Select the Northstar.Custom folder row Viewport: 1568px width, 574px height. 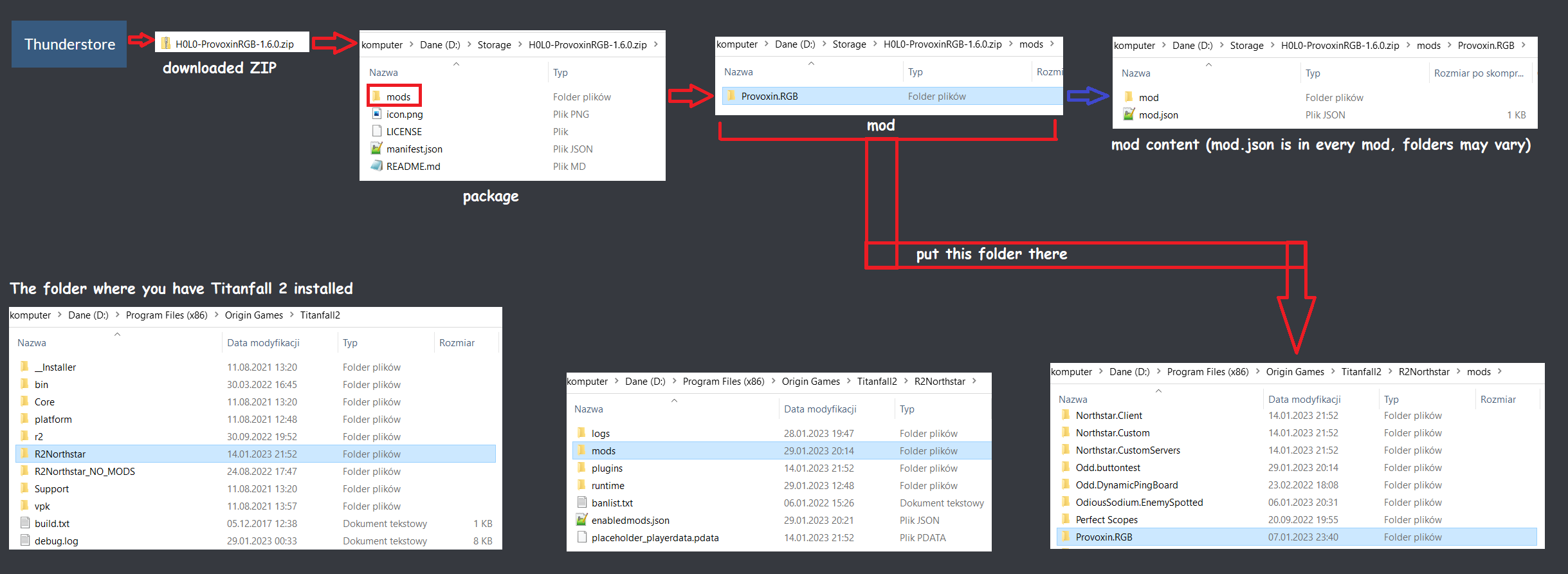point(1297,432)
